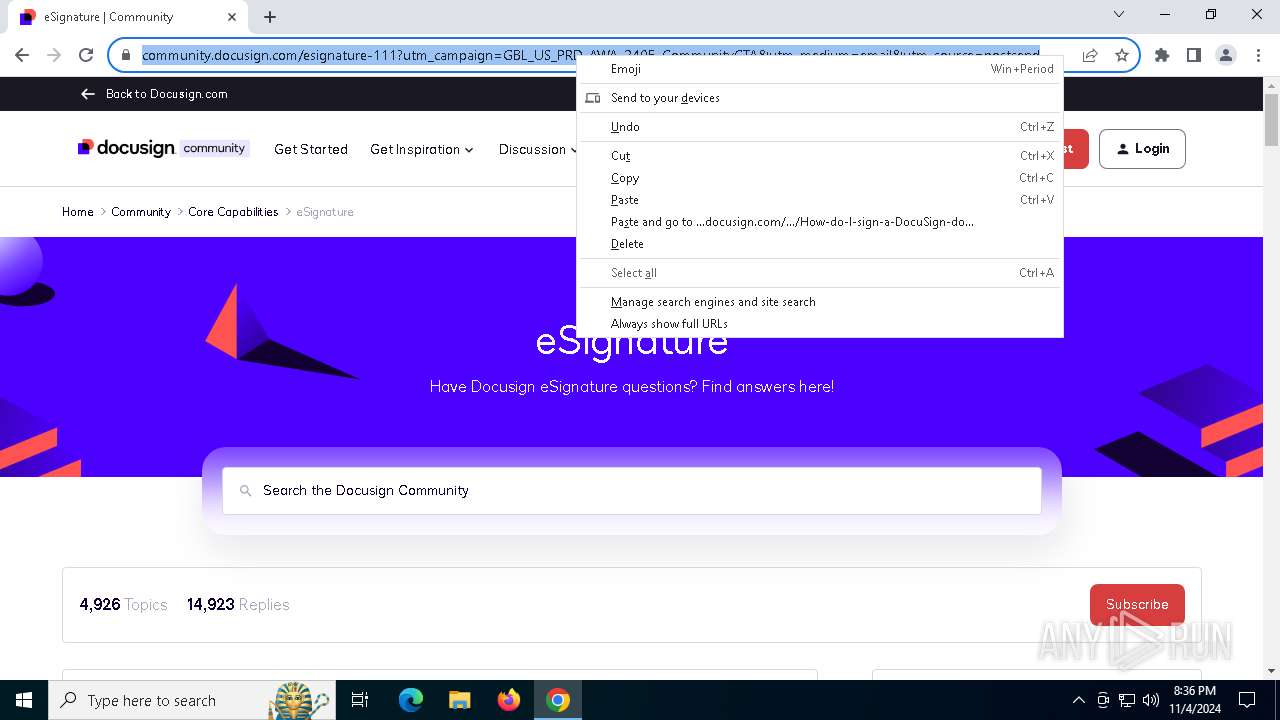Viewport: 1280px width, 720px height.
Task: Go to Core Capabilities breadcrumb
Action: (233, 212)
